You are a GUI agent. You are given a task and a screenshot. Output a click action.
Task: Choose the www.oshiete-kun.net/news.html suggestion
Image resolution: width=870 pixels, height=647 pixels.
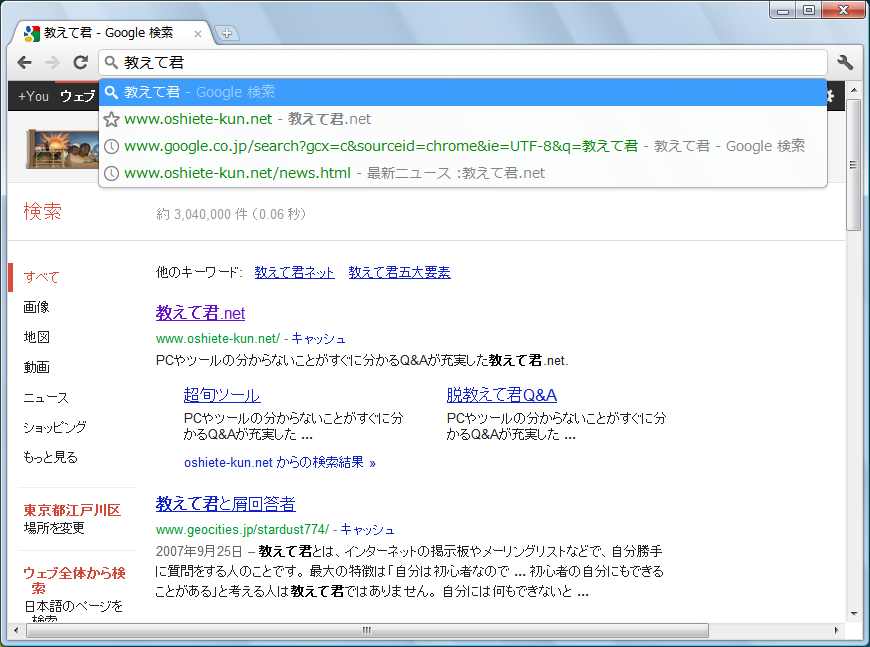(463, 173)
